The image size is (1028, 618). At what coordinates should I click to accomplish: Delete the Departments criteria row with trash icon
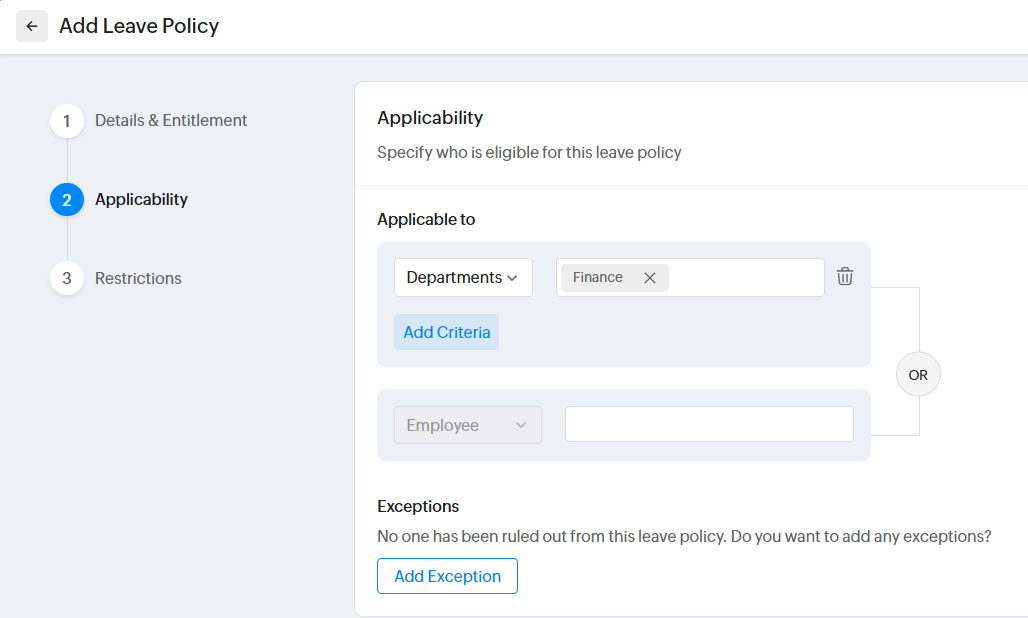845,277
